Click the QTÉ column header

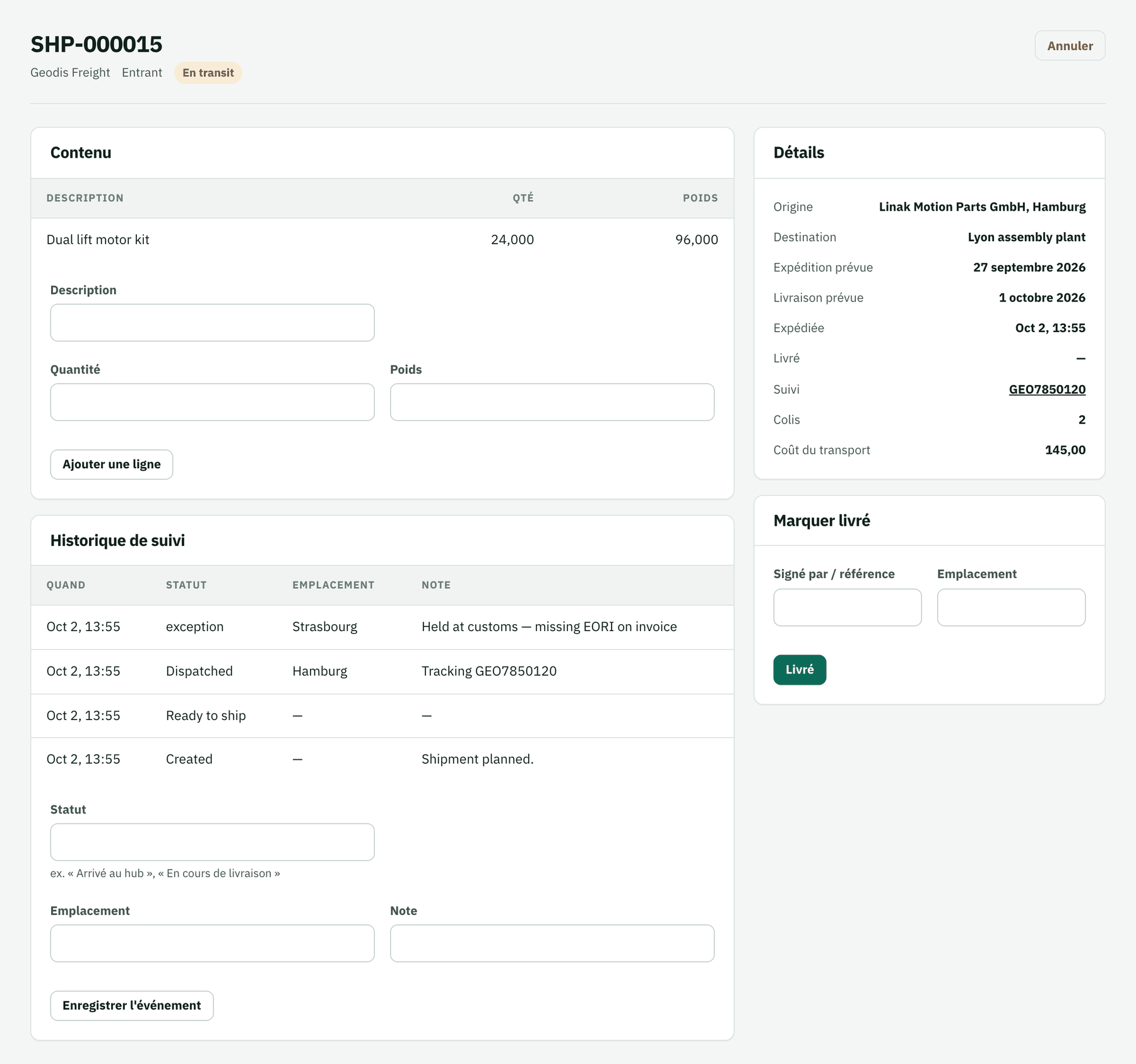[523, 198]
